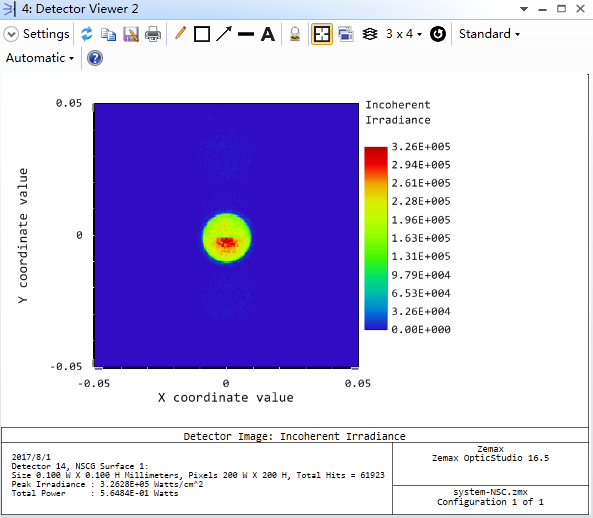Open the Standard line thickness dropdown

[489, 34]
